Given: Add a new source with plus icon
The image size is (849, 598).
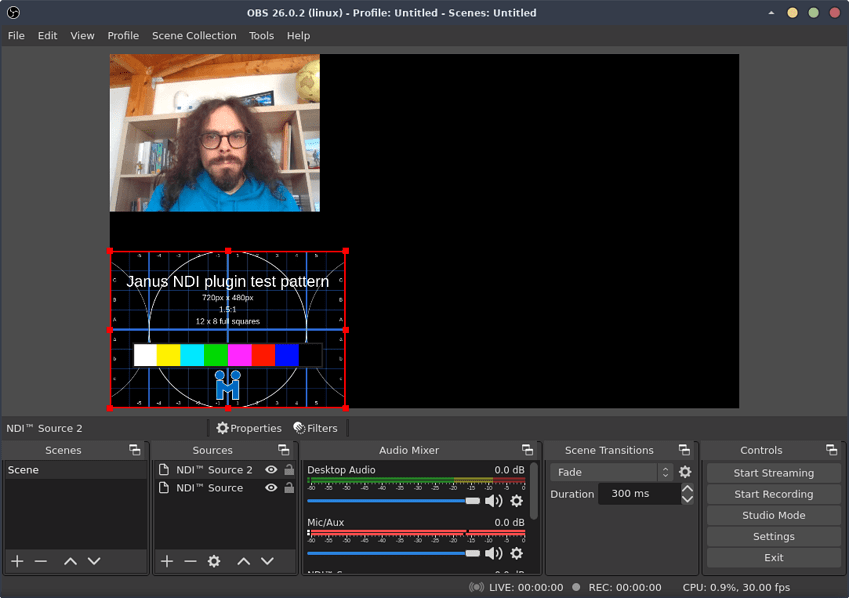Looking at the screenshot, I should (167, 561).
